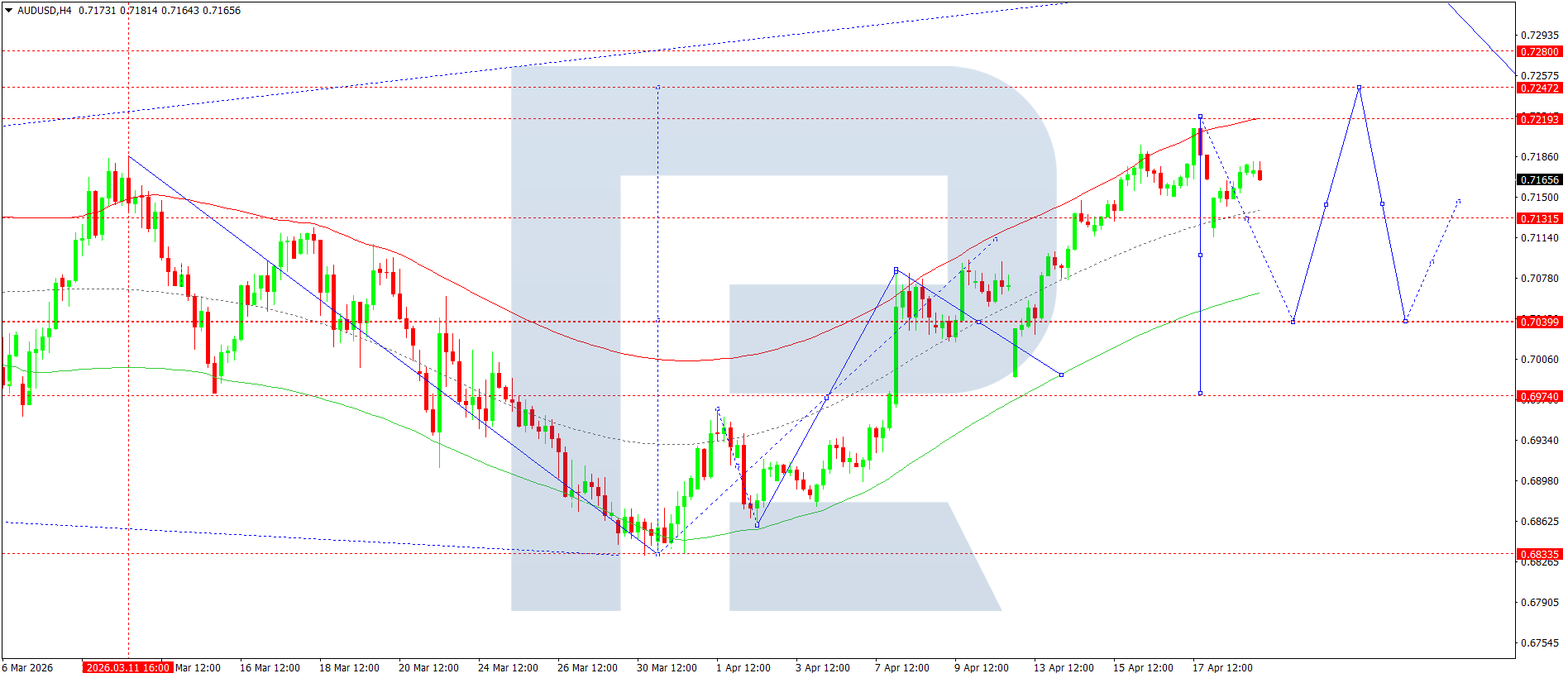Grab the forecast peak anchor point at 0.72472
The width and height of the screenshot is (1568, 678).
[1359, 88]
